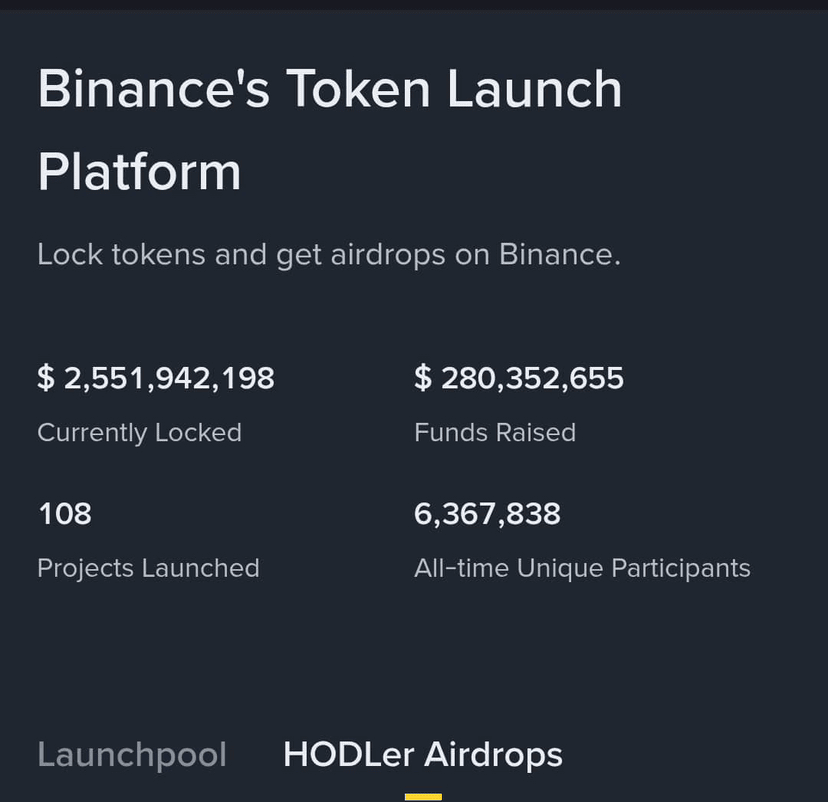Image resolution: width=828 pixels, height=802 pixels.
Task: Click the 2,551,942,198 locked amount
Action: 169,378
